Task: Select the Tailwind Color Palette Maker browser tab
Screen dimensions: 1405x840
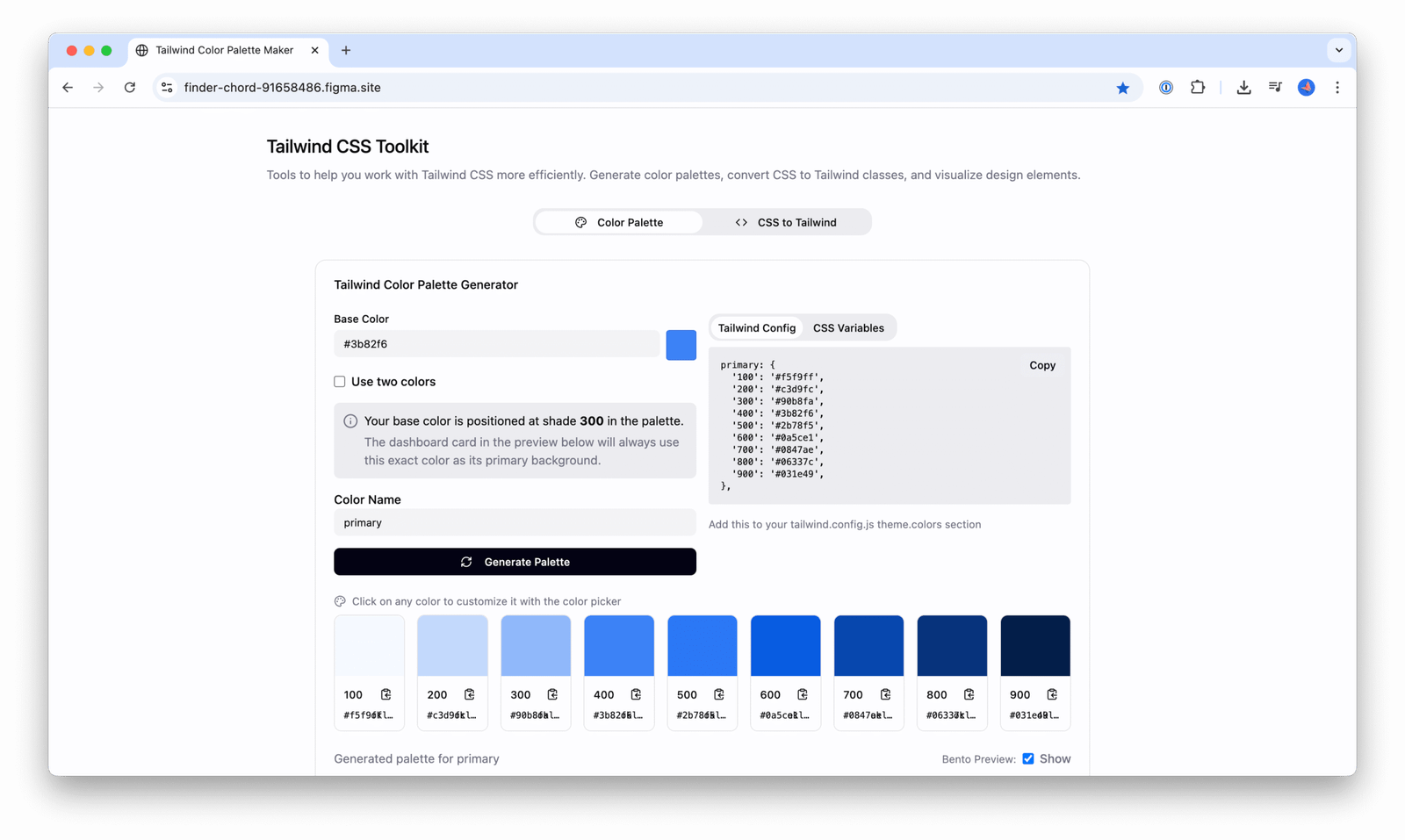Action: tap(228, 50)
